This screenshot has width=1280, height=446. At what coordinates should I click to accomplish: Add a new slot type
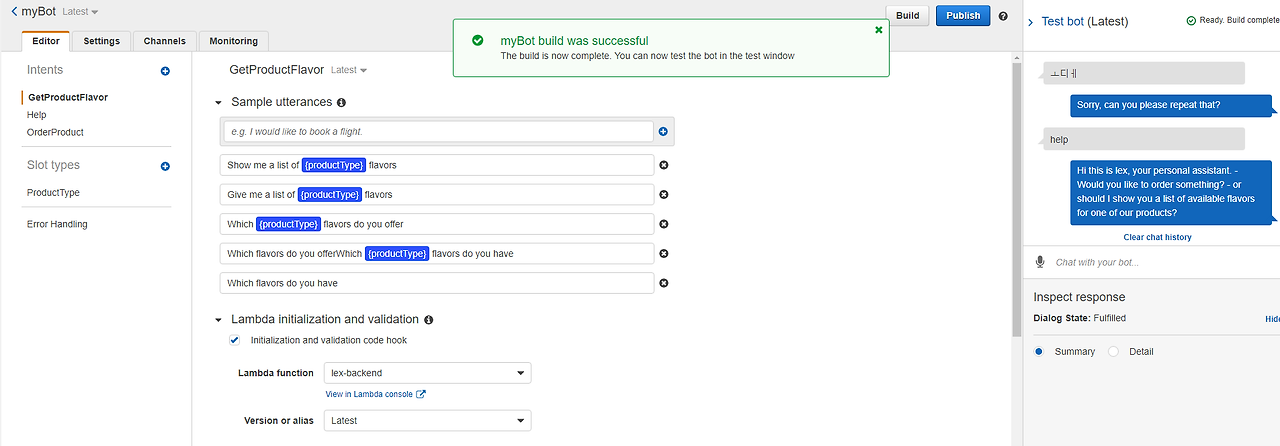click(165, 166)
